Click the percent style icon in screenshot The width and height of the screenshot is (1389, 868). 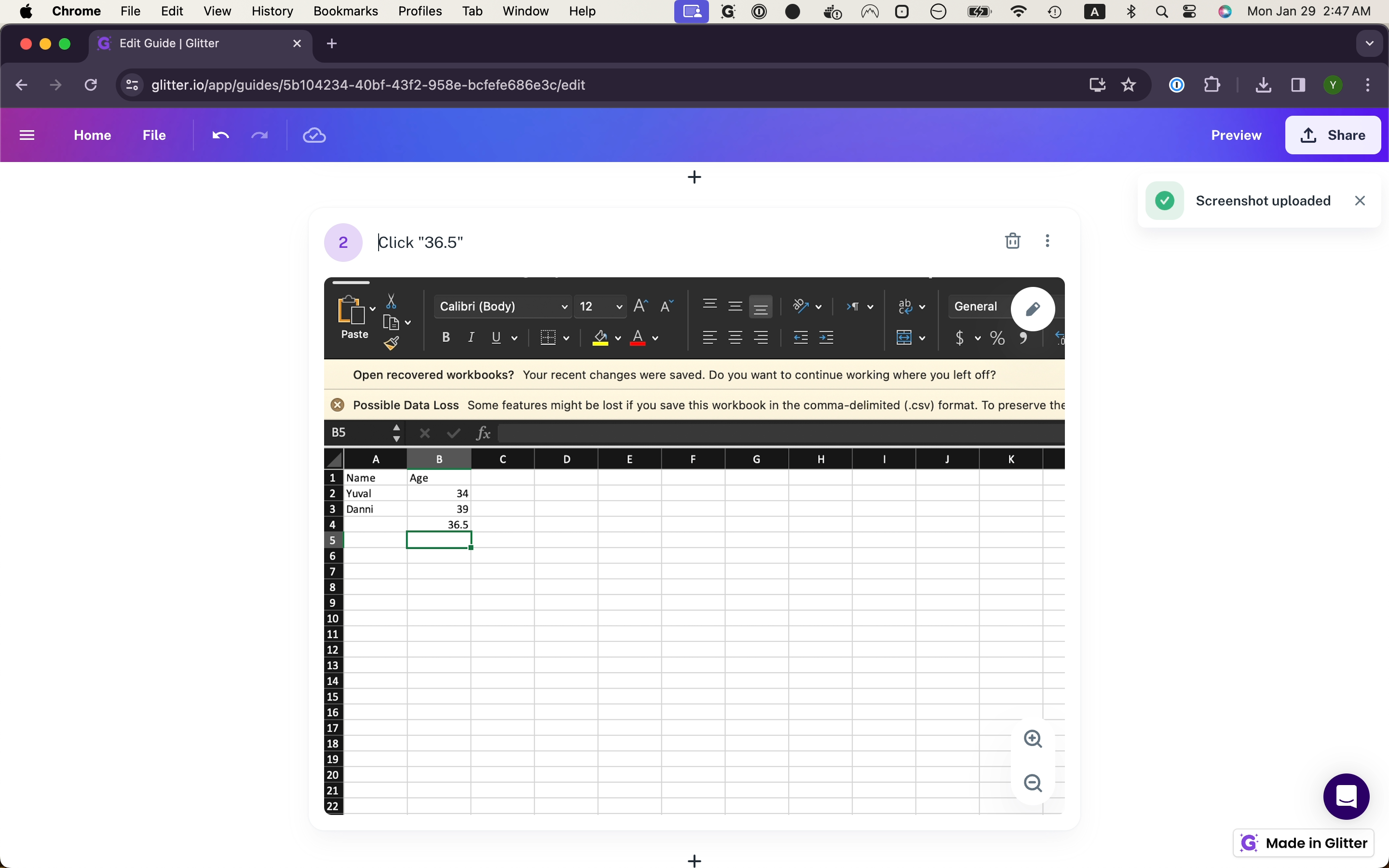click(997, 338)
